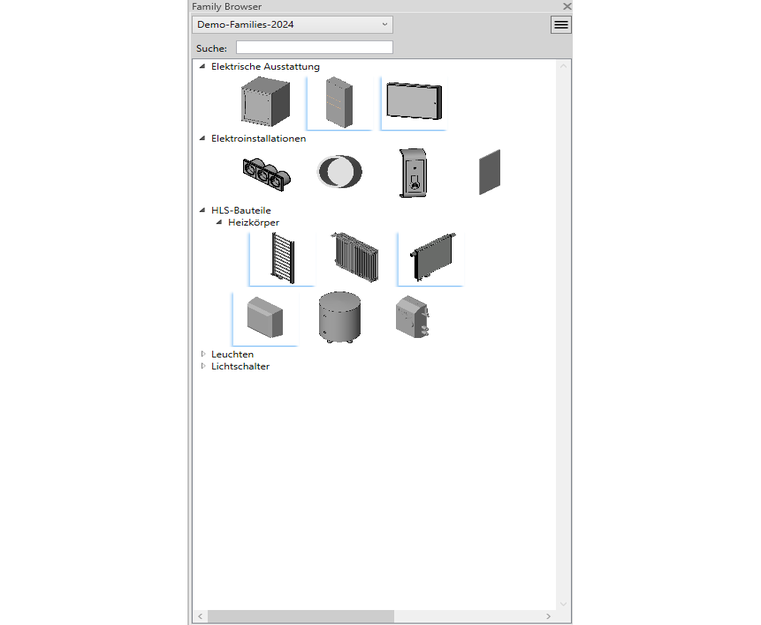Viewport: 761px width, 625px height.
Task: Expand the Leuchten group
Action: 203,354
